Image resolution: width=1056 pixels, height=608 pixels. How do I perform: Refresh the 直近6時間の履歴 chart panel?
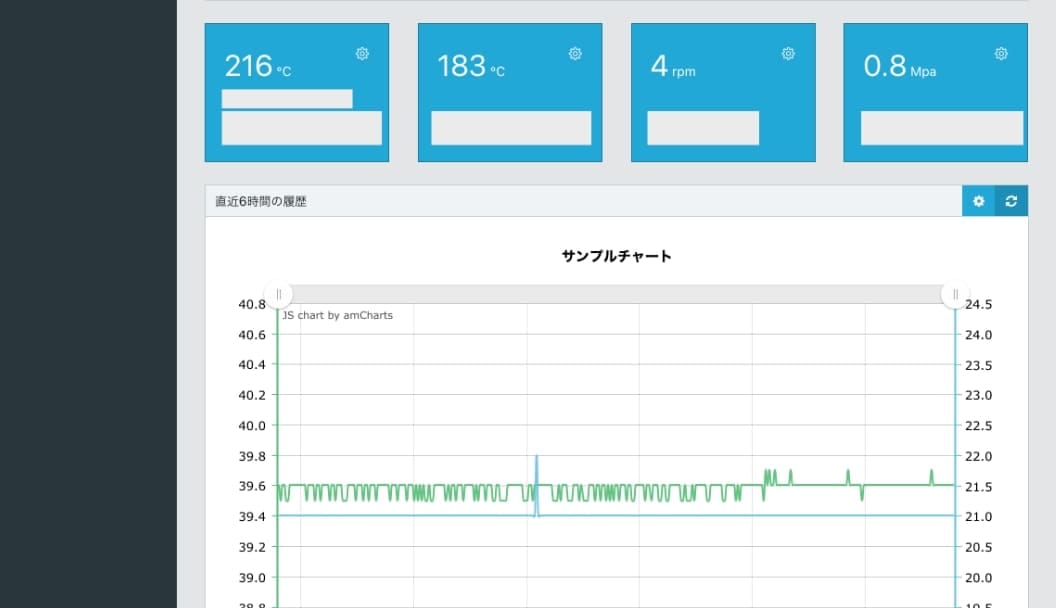1011,201
